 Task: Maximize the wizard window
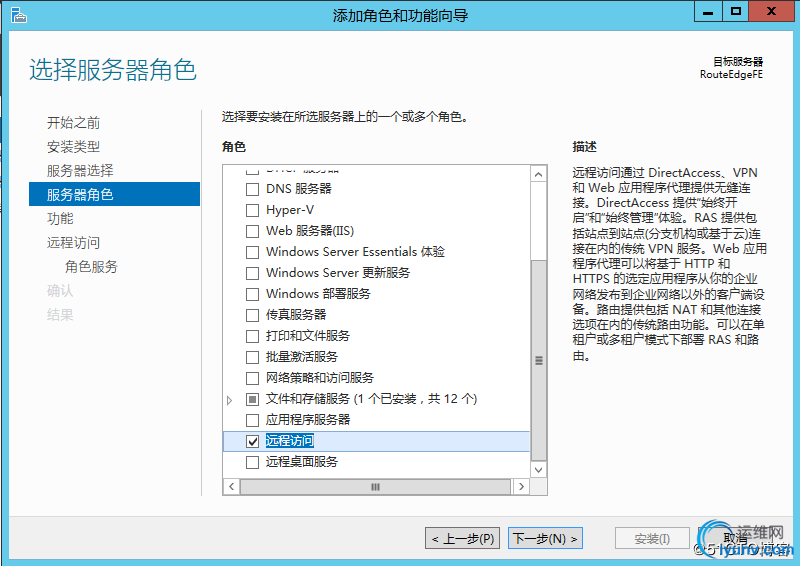tap(735, 12)
